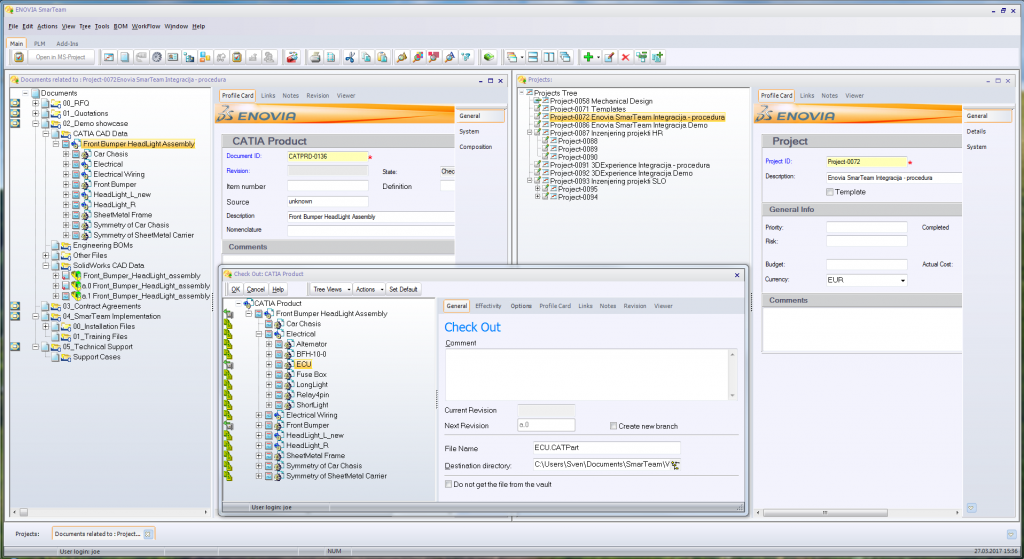
Task: Open the WorkFlow menu
Action: pos(146,27)
